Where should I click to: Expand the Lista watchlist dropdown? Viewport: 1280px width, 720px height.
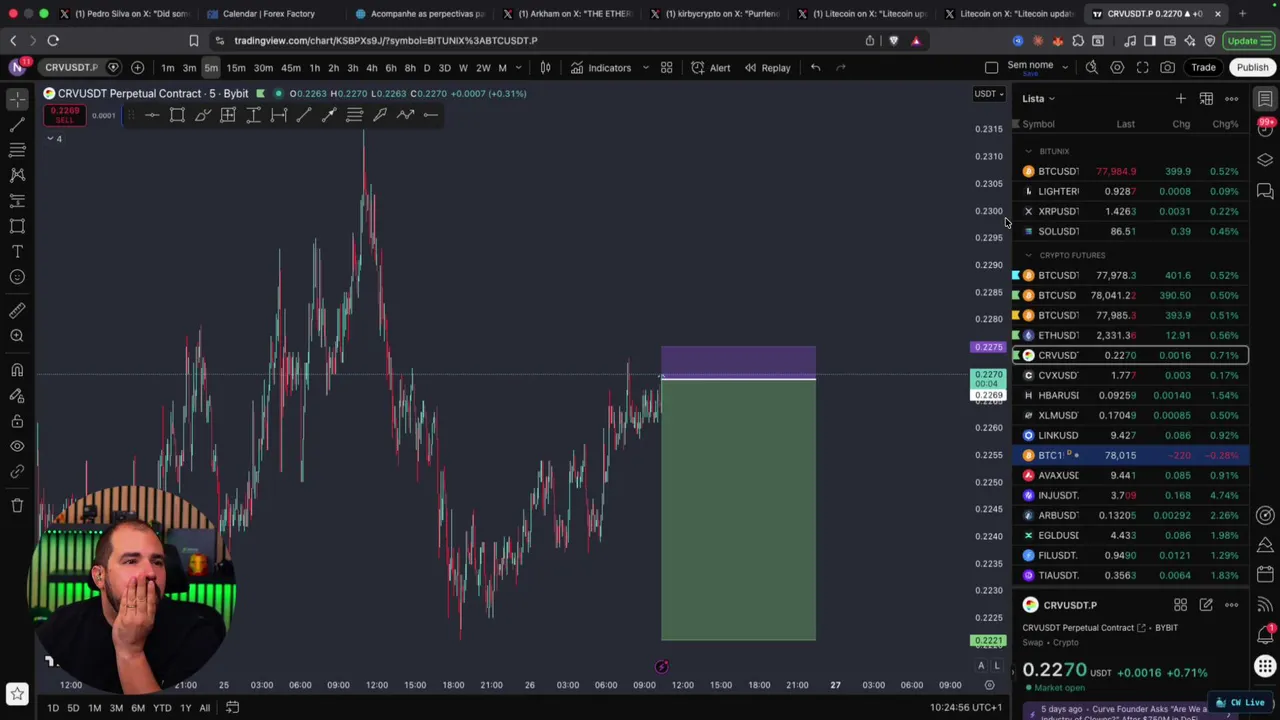click(x=1038, y=98)
